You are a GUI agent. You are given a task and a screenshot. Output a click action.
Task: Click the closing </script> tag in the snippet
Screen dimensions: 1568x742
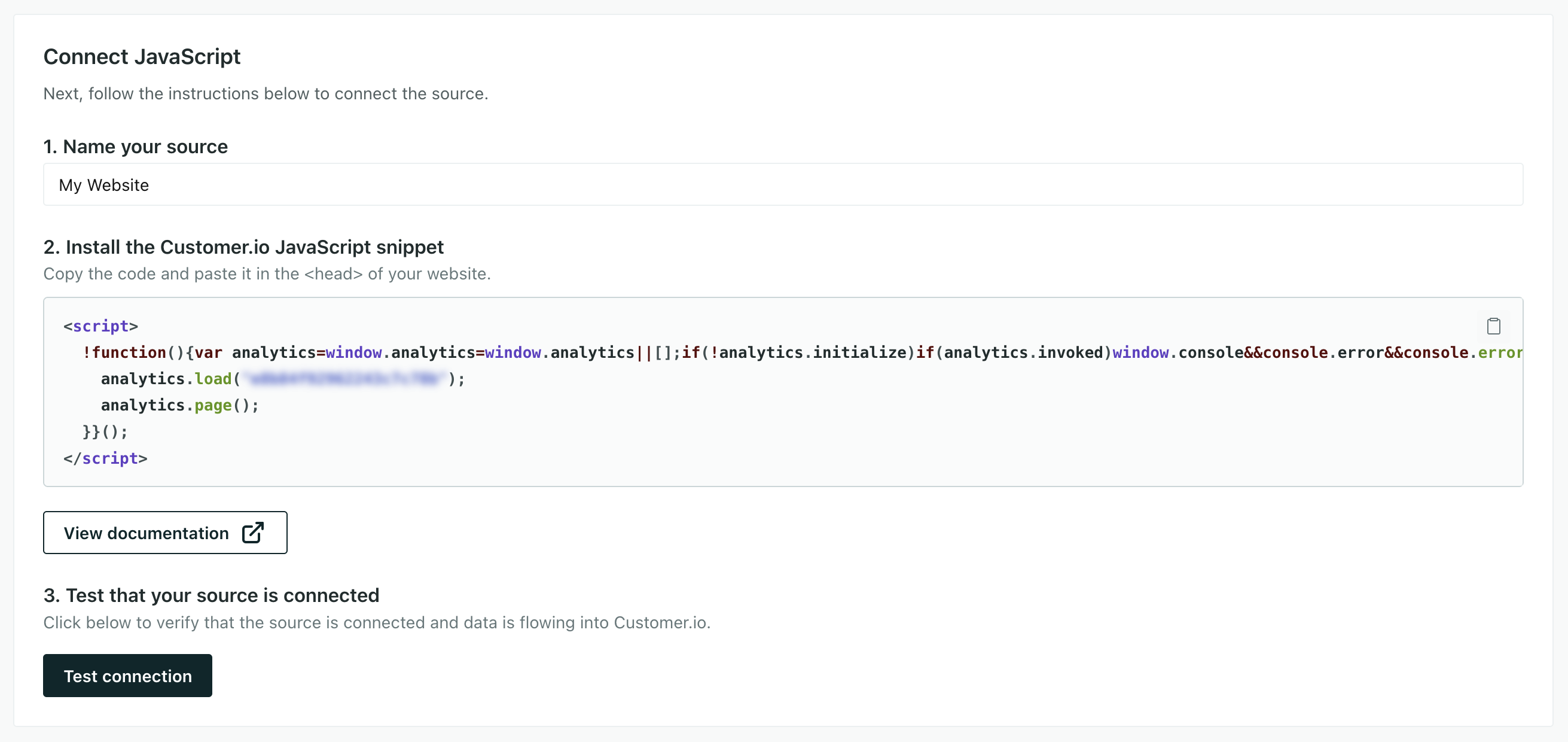pyautogui.click(x=105, y=458)
